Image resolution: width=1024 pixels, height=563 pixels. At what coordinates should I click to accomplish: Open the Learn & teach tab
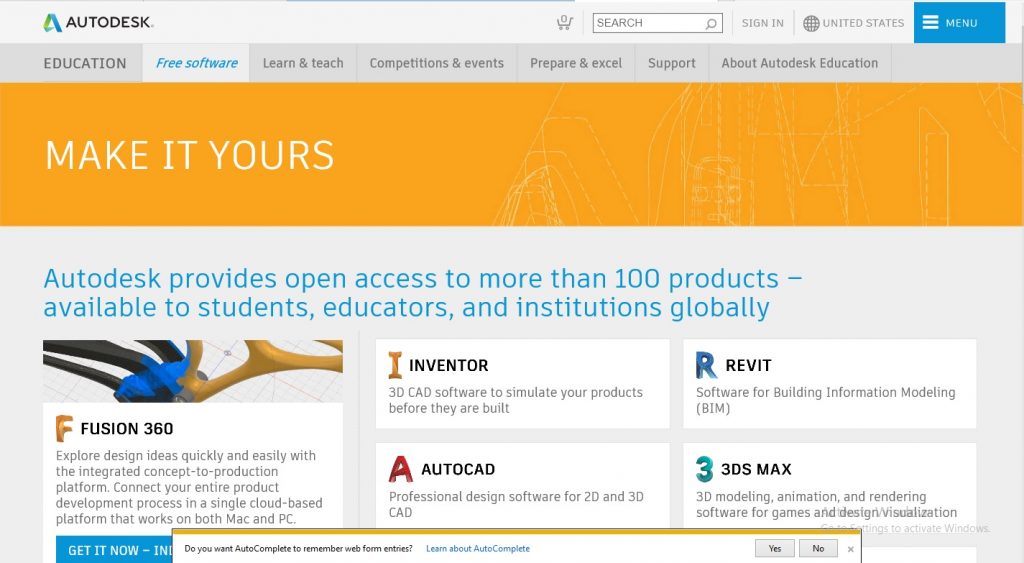tap(303, 63)
